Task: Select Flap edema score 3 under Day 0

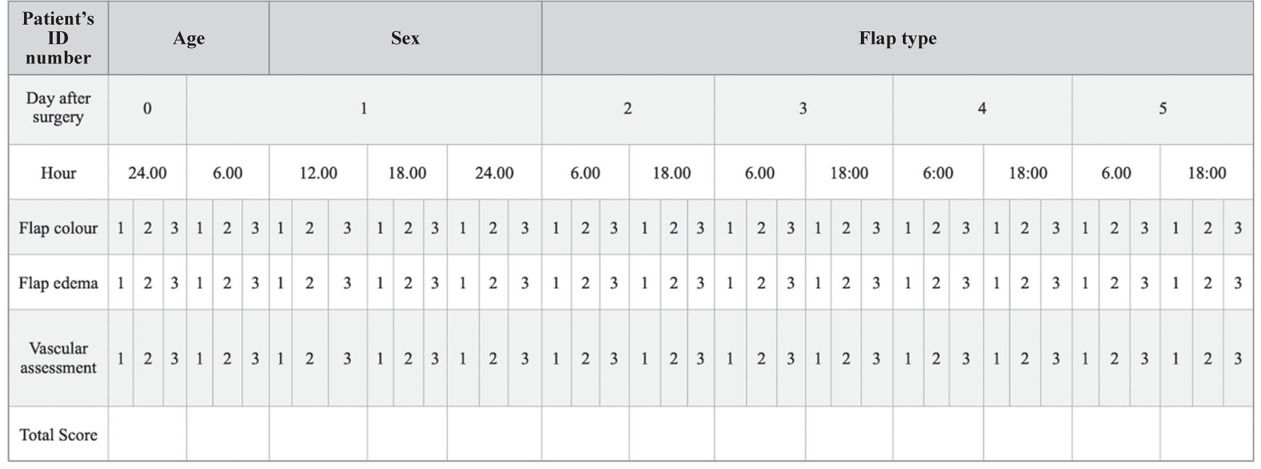Action: click(174, 283)
